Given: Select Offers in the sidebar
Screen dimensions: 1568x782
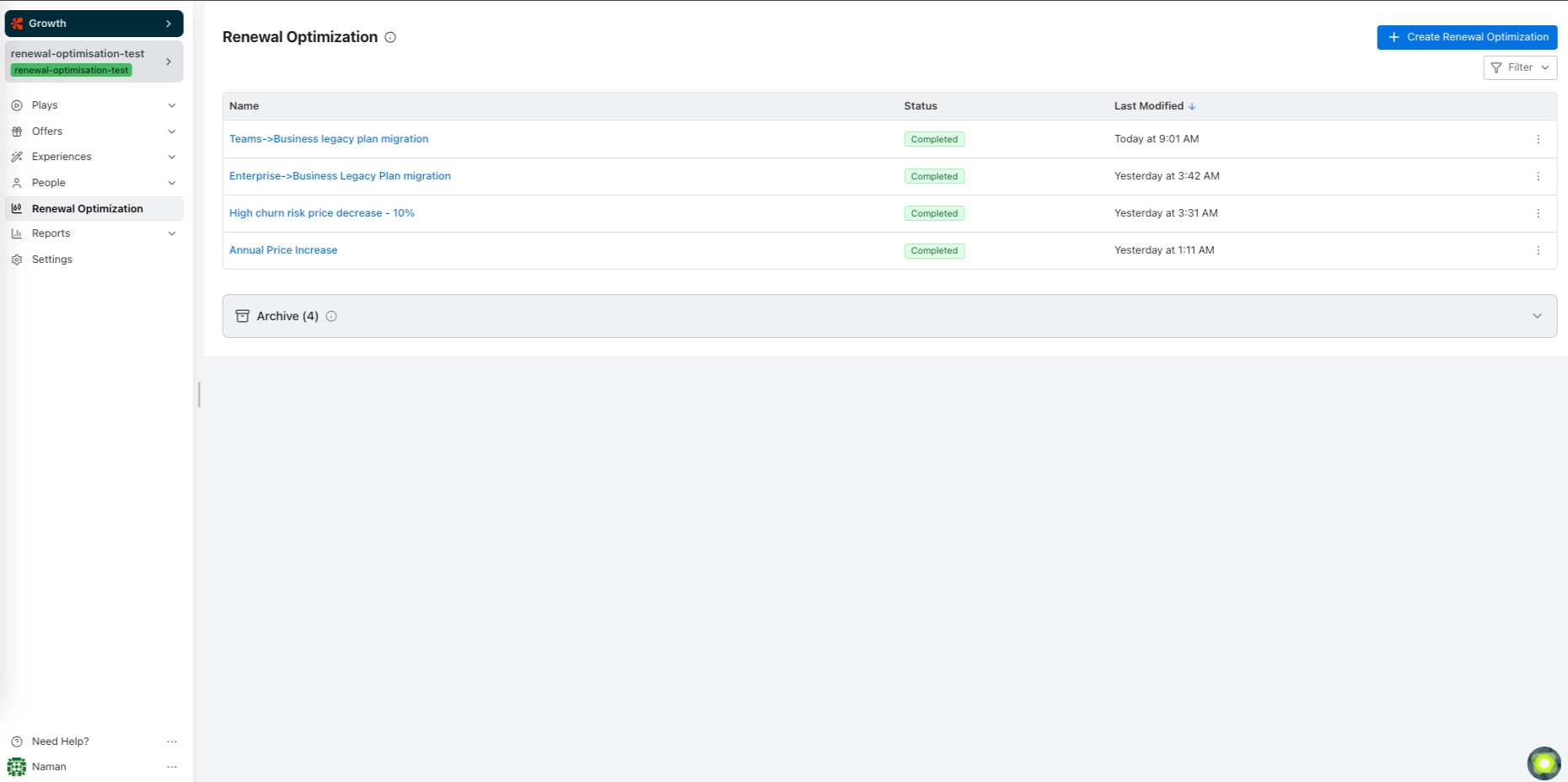Looking at the screenshot, I should (x=47, y=131).
